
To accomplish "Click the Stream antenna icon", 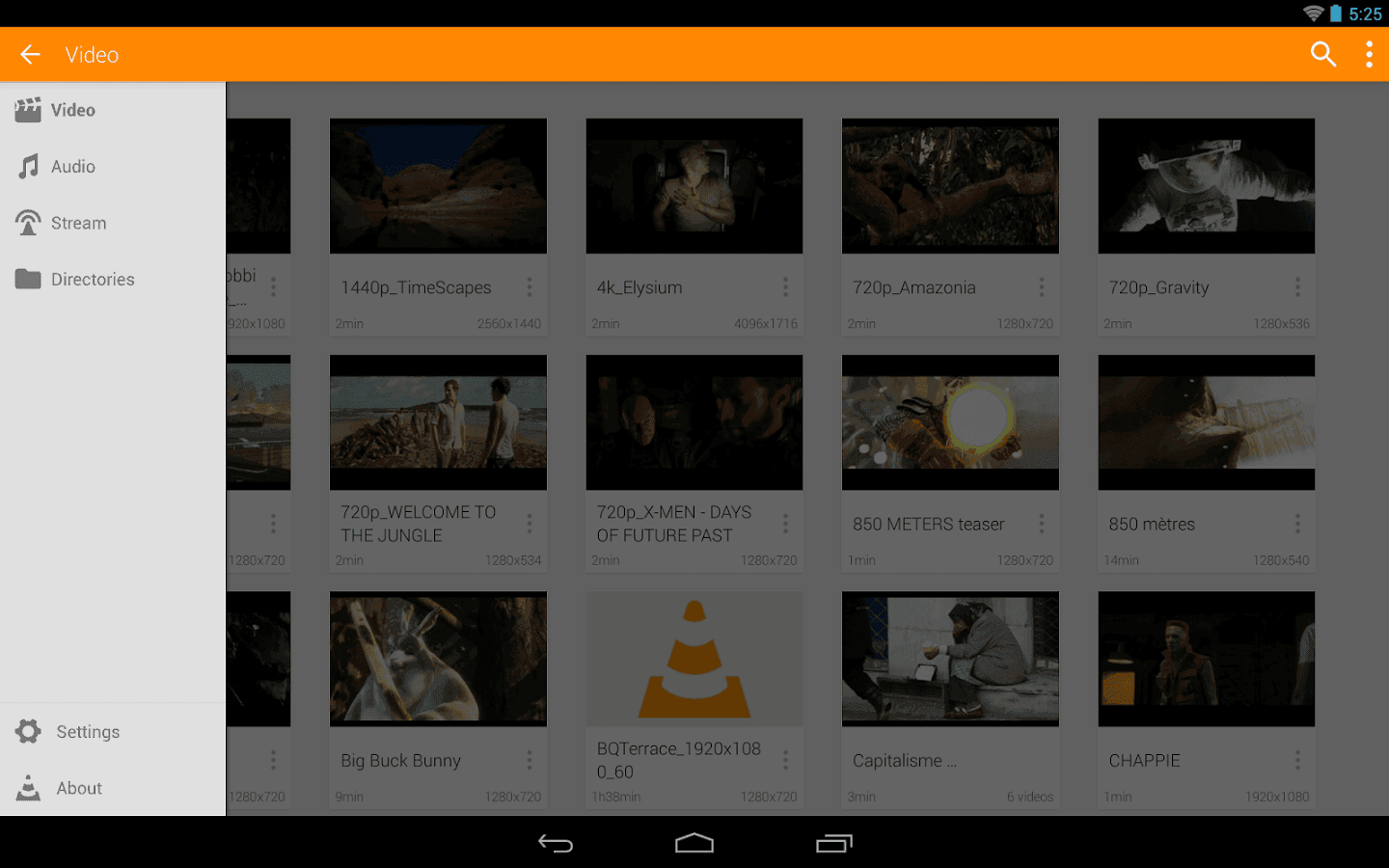I will point(28,223).
